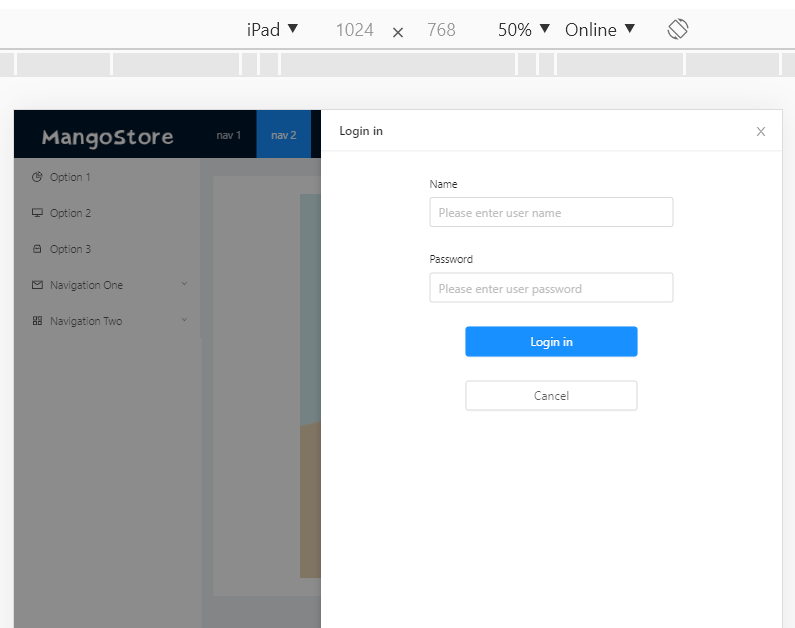Click the Password field label

(451, 259)
